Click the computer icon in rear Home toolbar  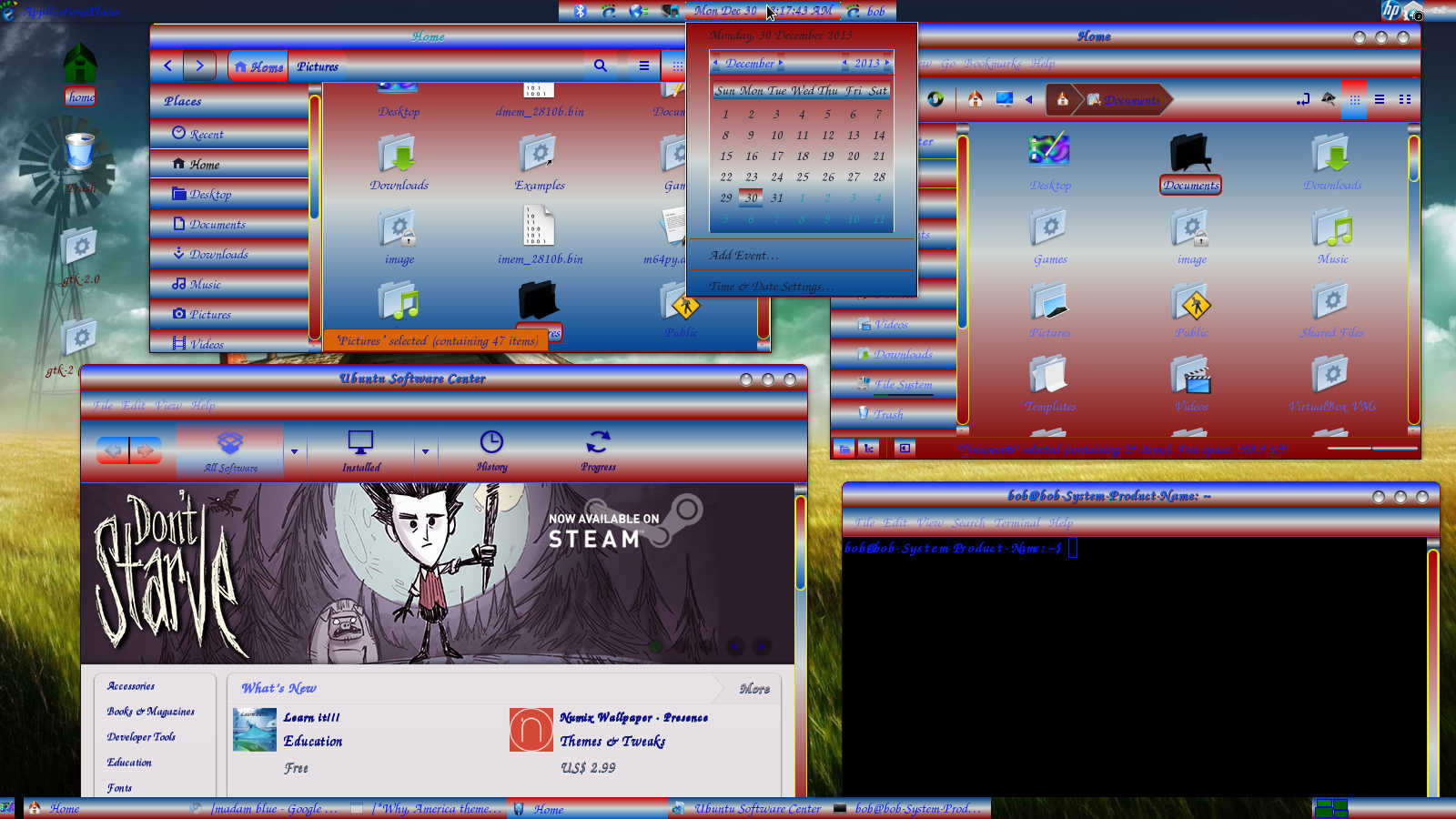click(1004, 99)
